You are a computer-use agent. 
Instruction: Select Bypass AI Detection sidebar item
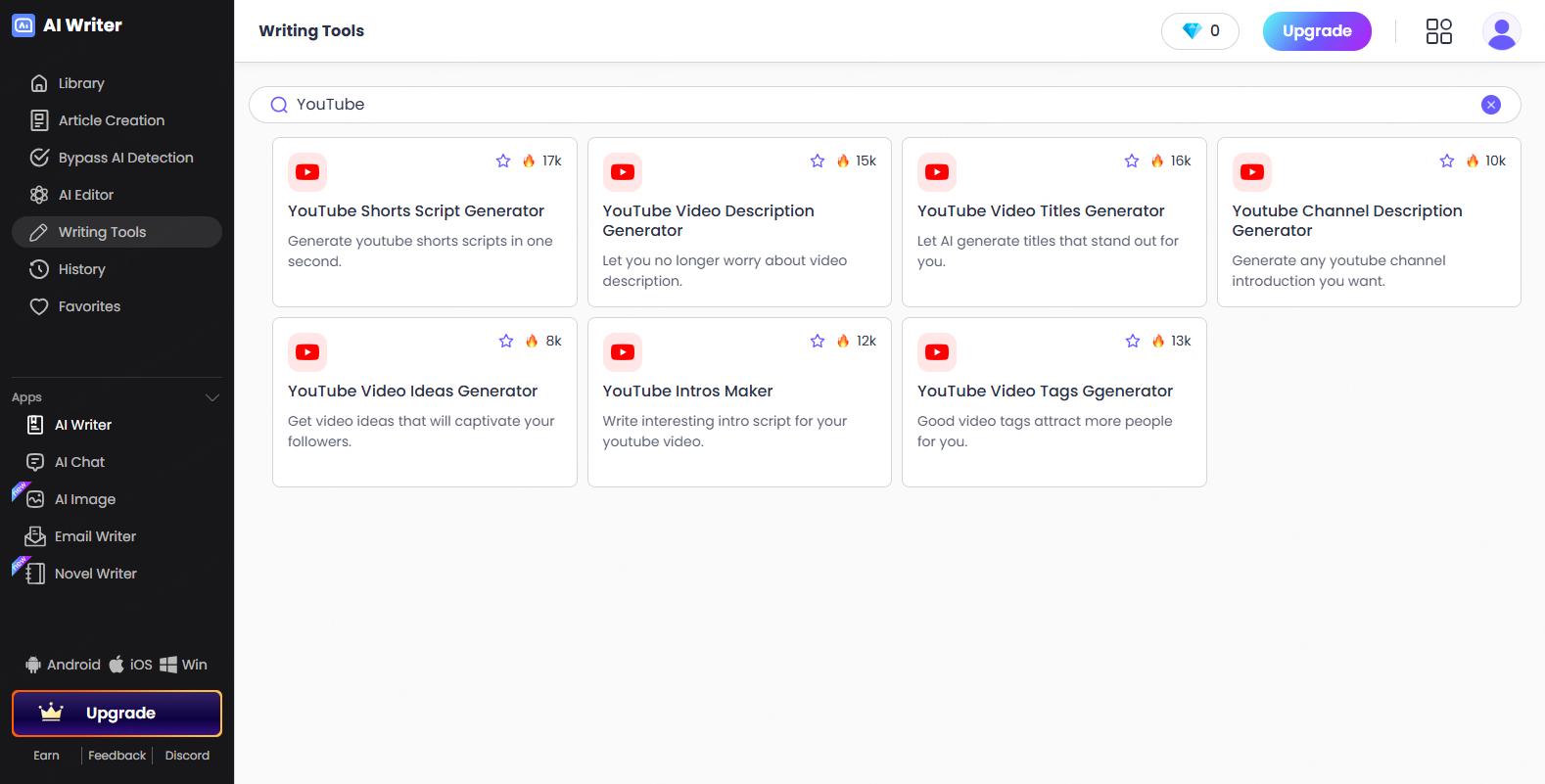[117, 158]
